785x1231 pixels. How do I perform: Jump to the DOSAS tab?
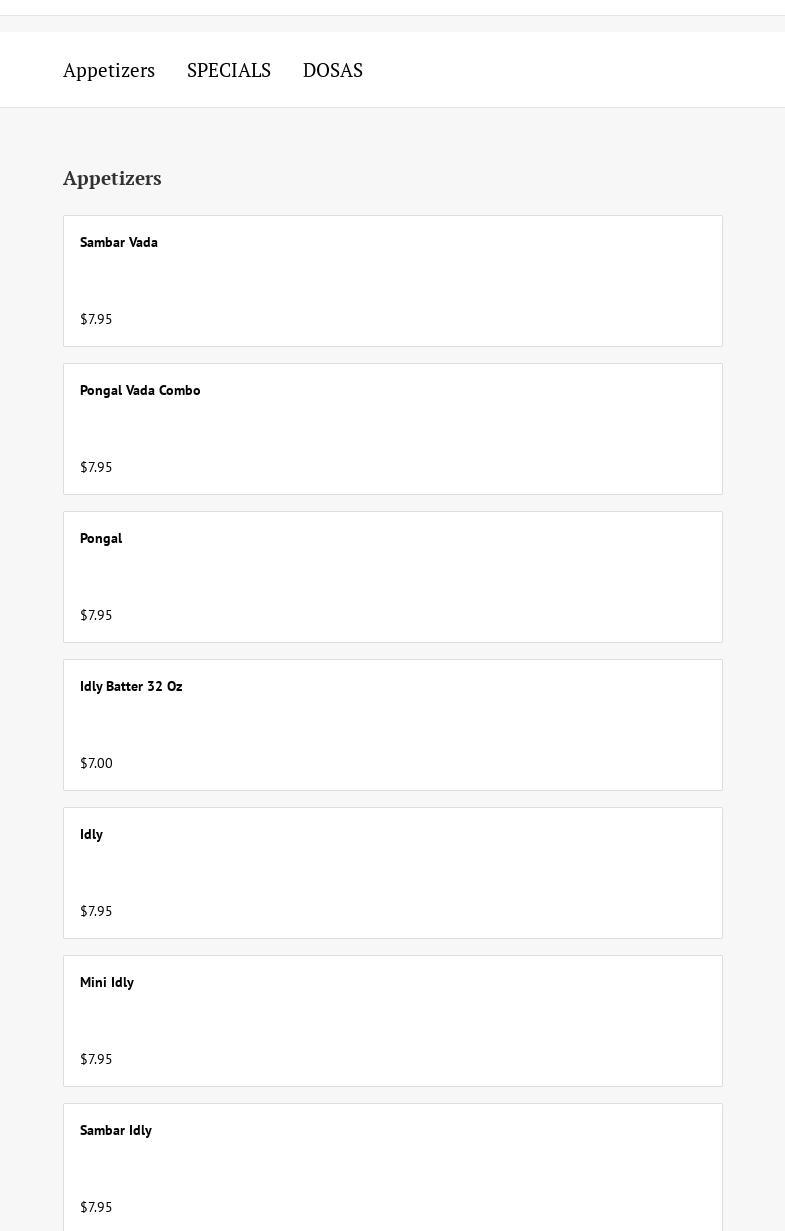pos(333,70)
